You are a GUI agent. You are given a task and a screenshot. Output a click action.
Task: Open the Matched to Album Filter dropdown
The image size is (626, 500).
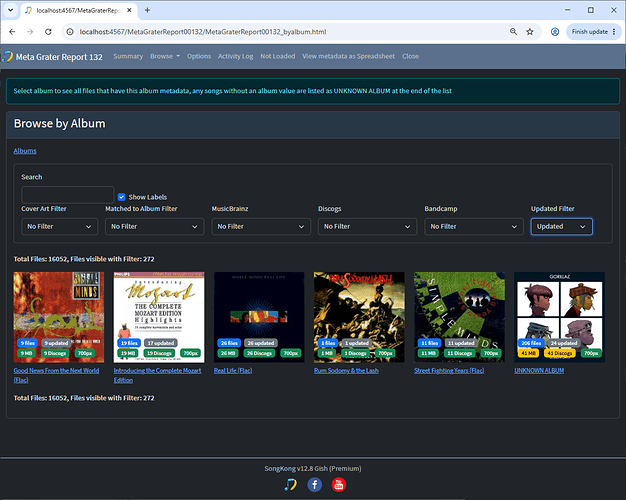[x=155, y=226]
